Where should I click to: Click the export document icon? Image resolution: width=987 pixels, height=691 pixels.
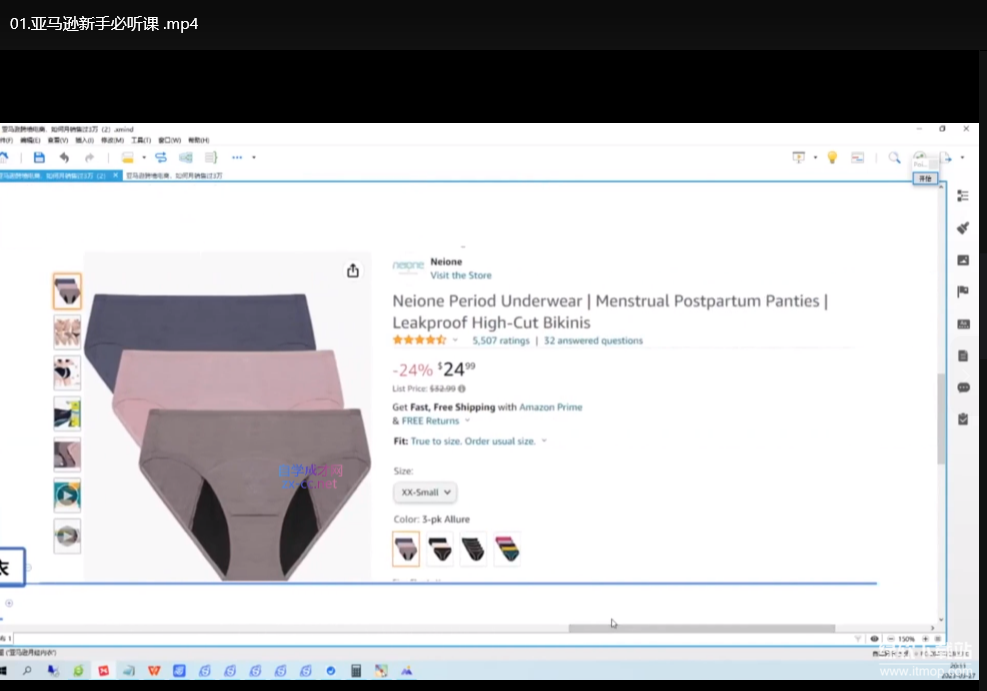pos(945,157)
